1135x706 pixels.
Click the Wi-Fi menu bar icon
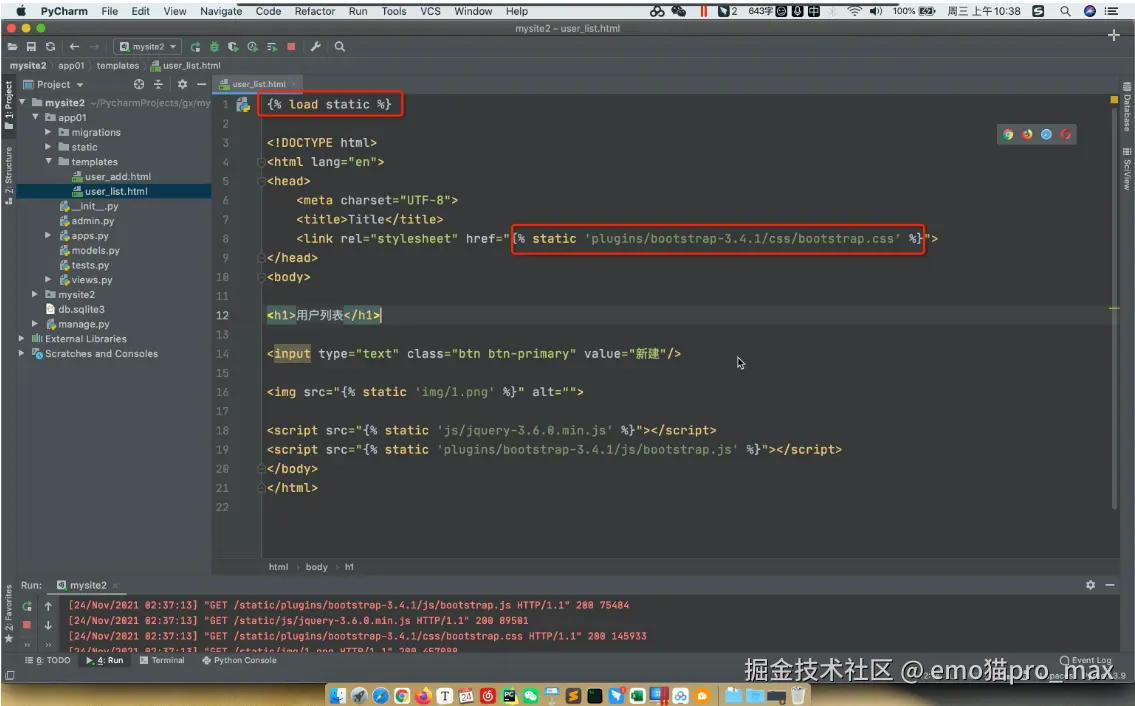click(855, 11)
